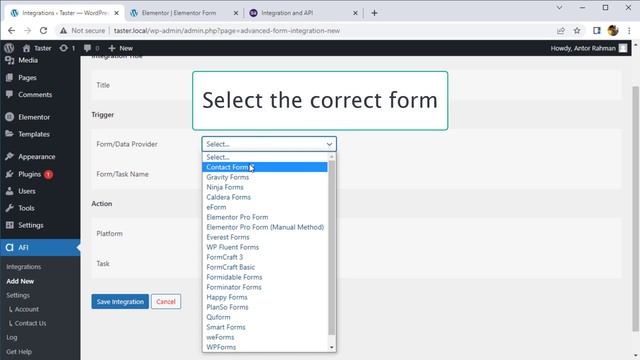Click dropdown list scrollbar down arrow
Image resolution: width=640 pixels, height=360 pixels.
[331, 347]
